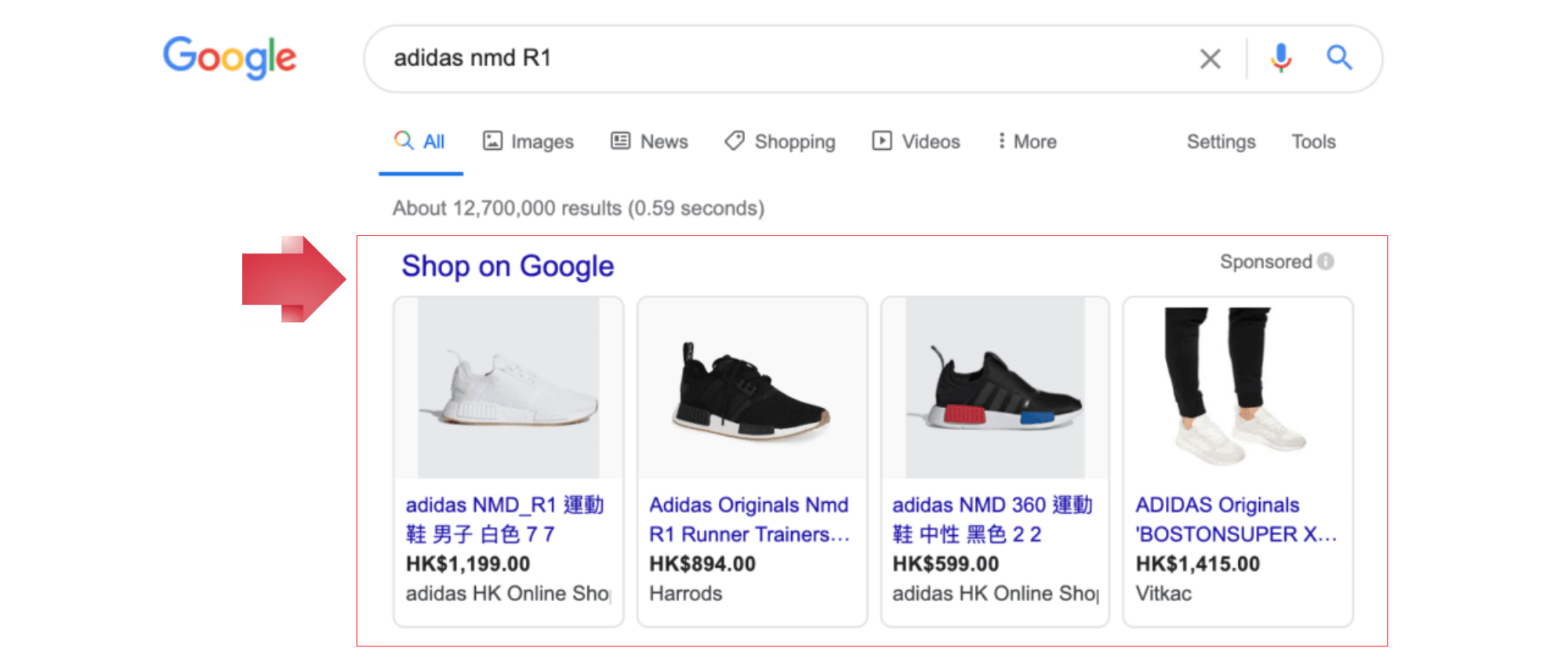Screen dimensions: 1568x670
Task: Click the Sponsored label
Action: [1265, 261]
